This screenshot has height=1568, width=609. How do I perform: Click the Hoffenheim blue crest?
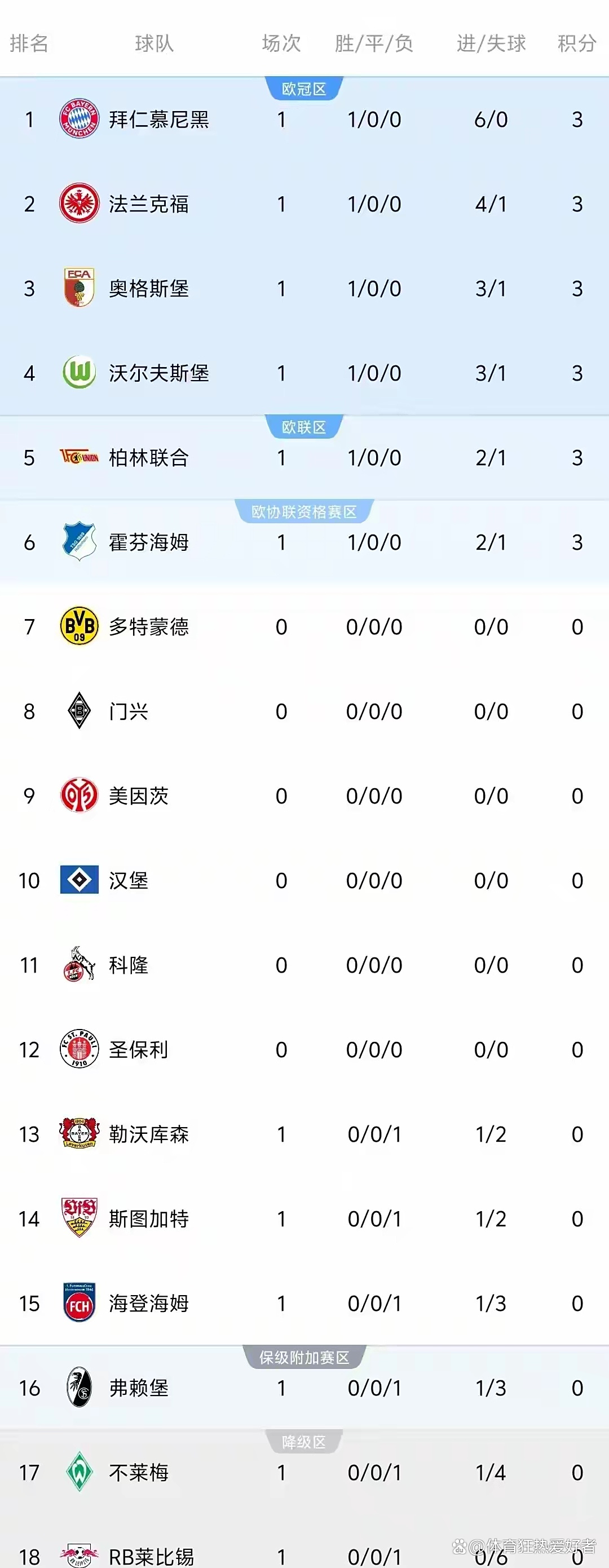click(79, 541)
